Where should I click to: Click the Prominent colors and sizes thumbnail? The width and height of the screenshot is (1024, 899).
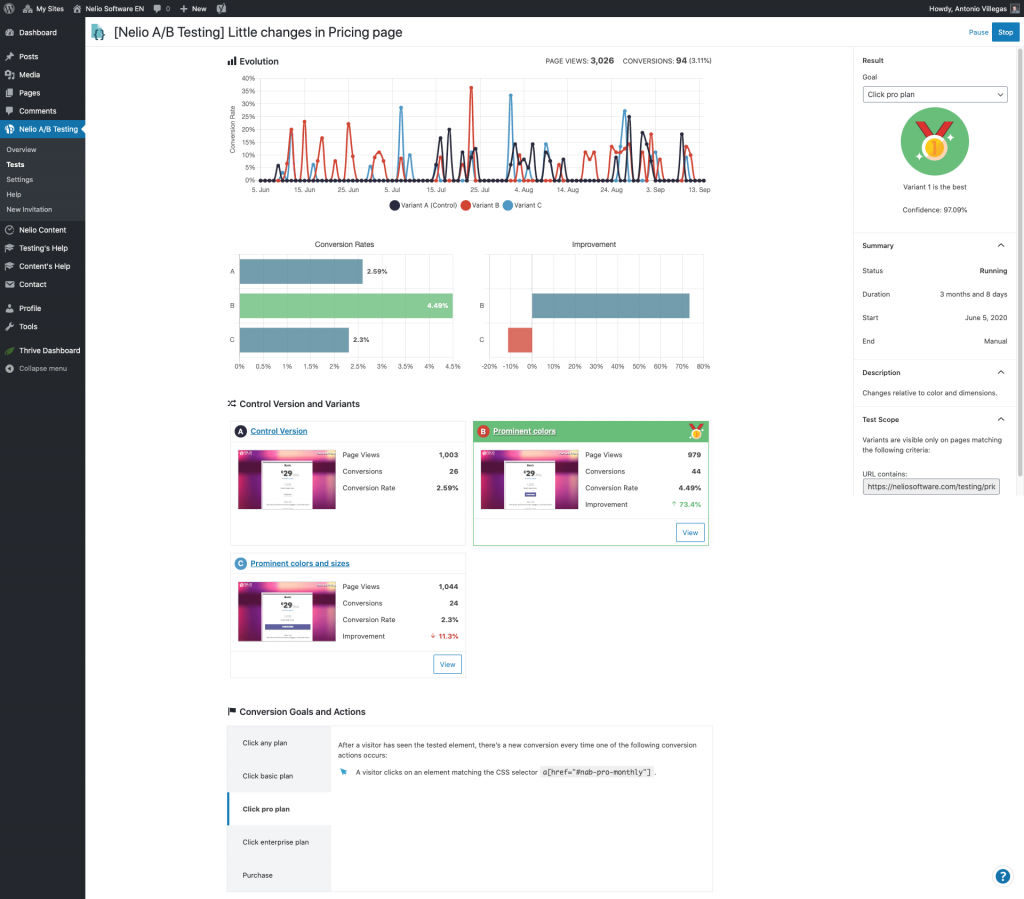coord(287,612)
